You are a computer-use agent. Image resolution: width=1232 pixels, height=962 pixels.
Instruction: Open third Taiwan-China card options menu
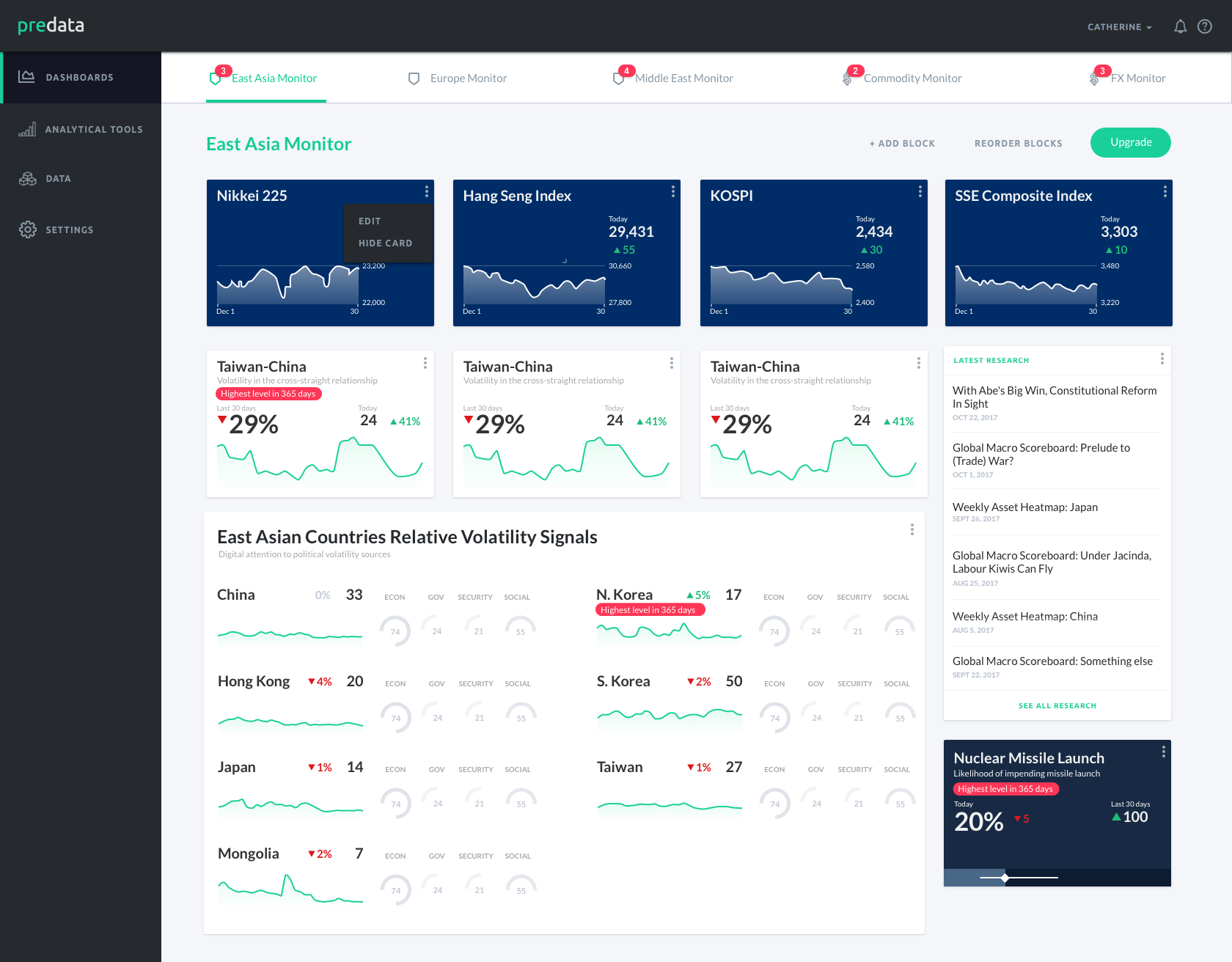point(918,363)
